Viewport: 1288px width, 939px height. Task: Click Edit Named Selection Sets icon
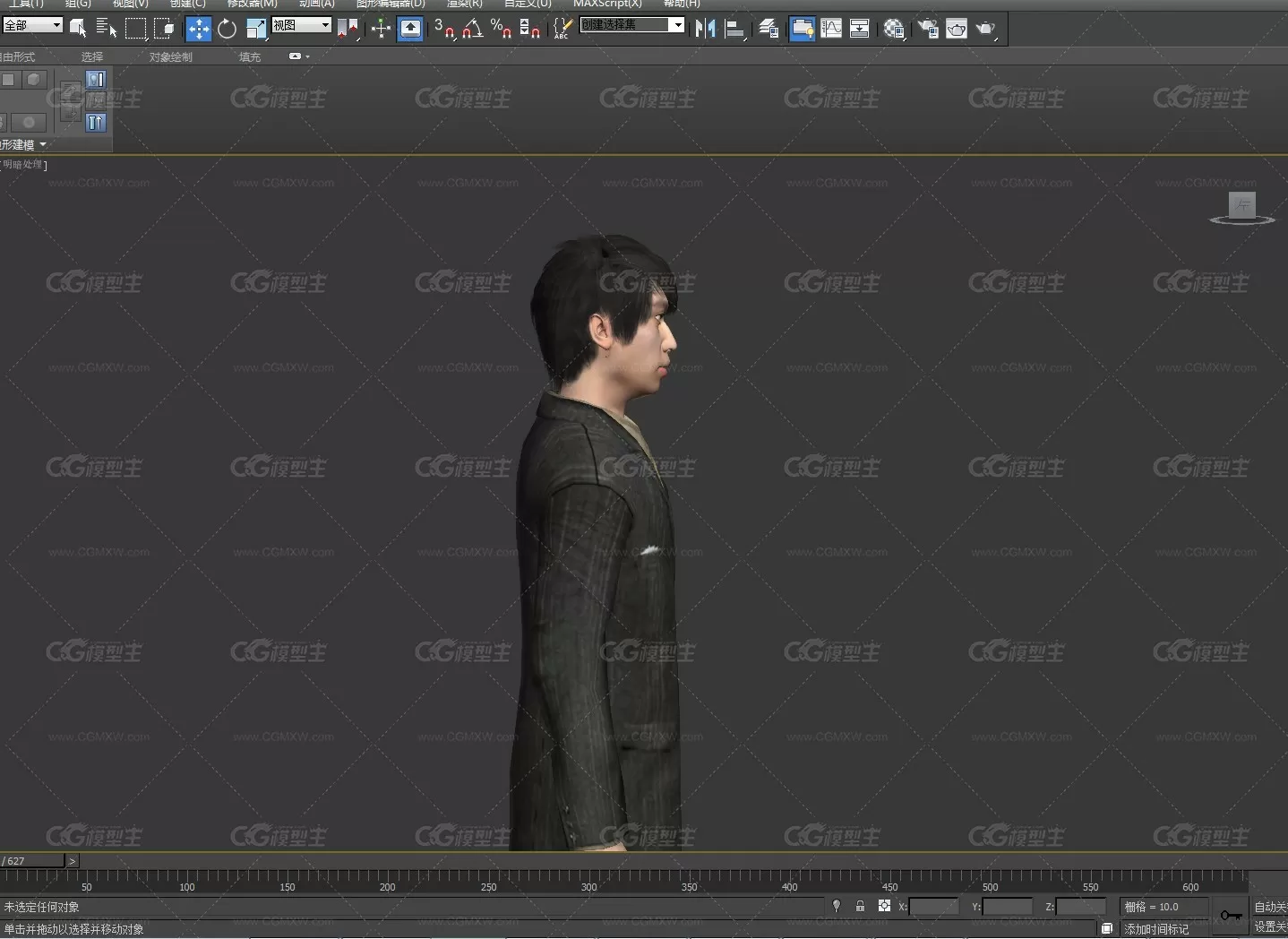[562, 29]
